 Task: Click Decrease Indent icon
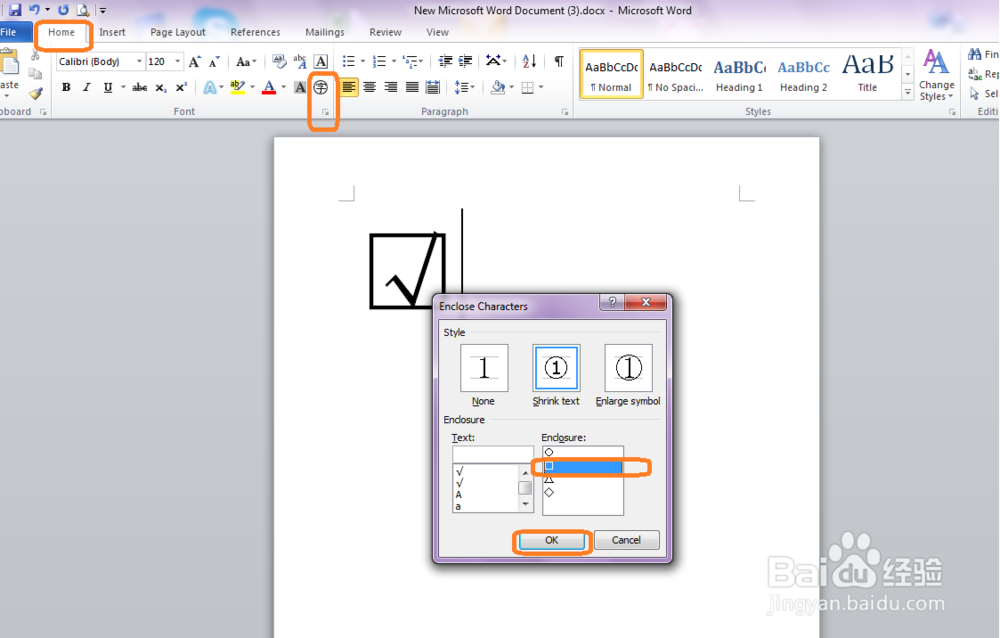coord(445,61)
